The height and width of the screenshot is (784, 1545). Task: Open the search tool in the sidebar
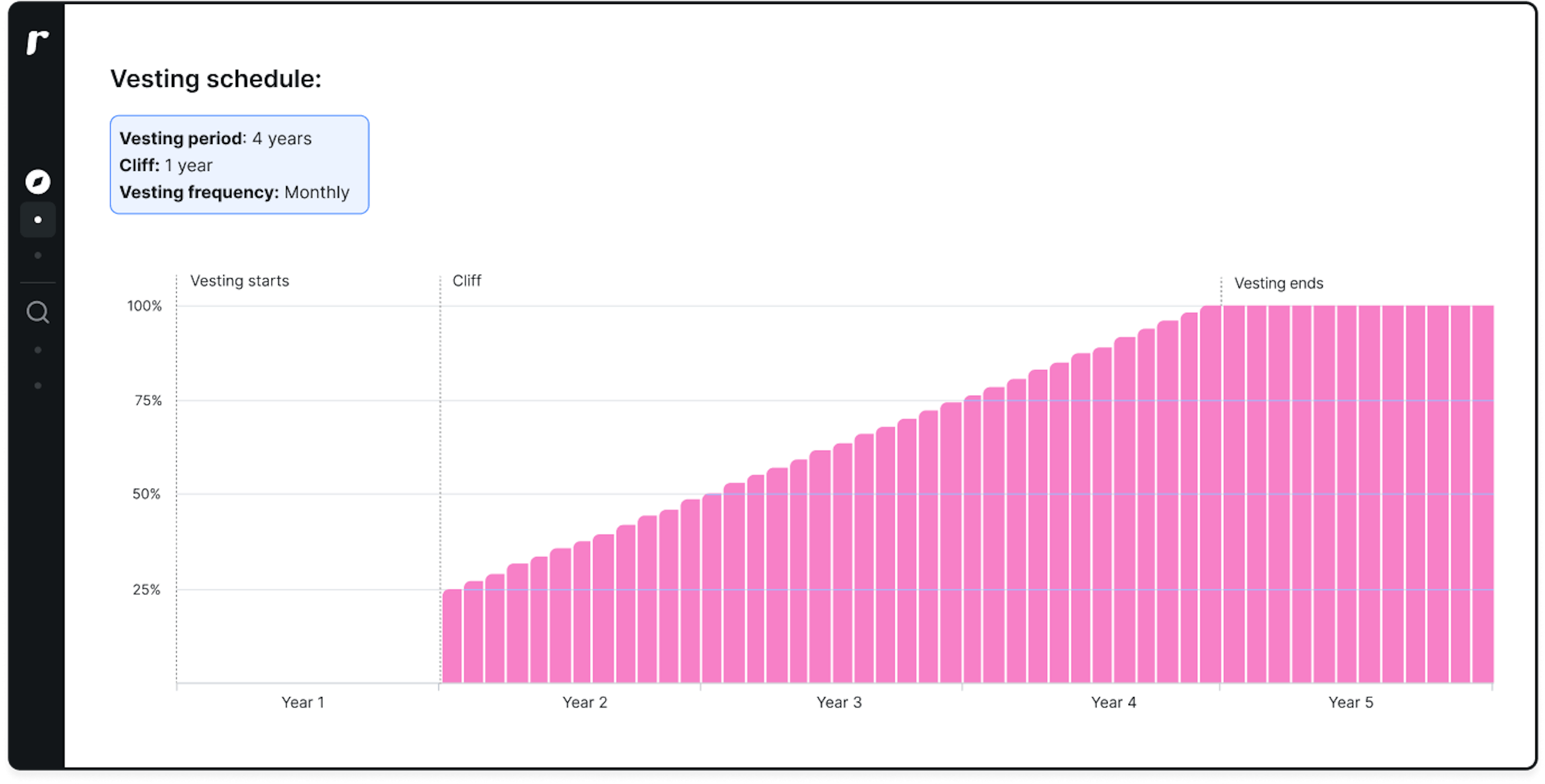click(x=38, y=312)
